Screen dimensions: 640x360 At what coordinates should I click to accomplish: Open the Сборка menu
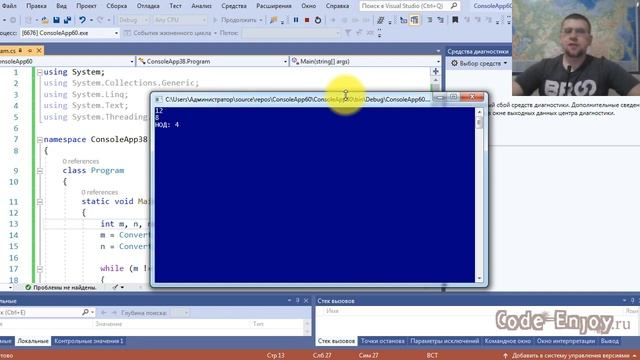pos(116,6)
